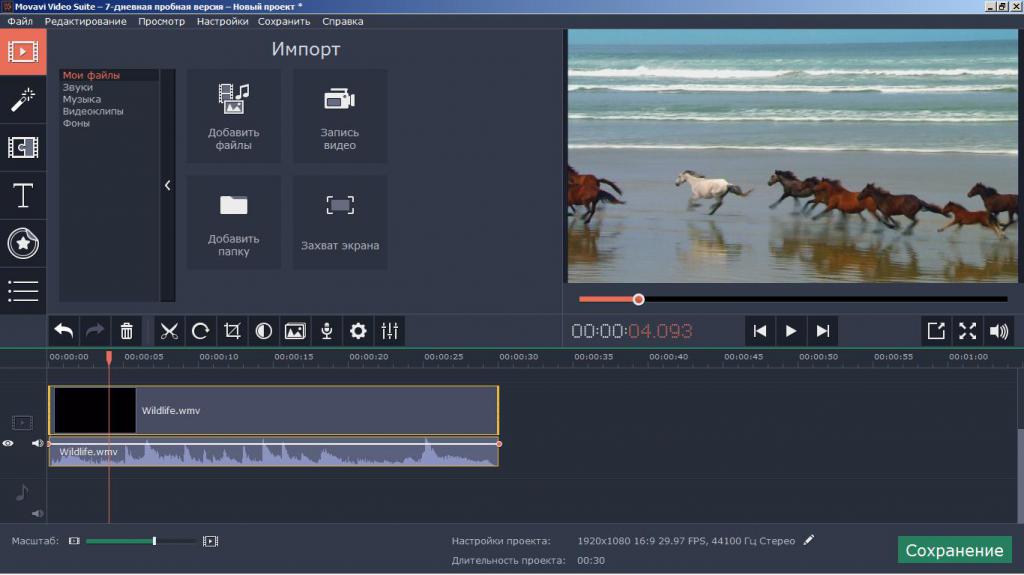Open the Справка menu

[342, 21]
